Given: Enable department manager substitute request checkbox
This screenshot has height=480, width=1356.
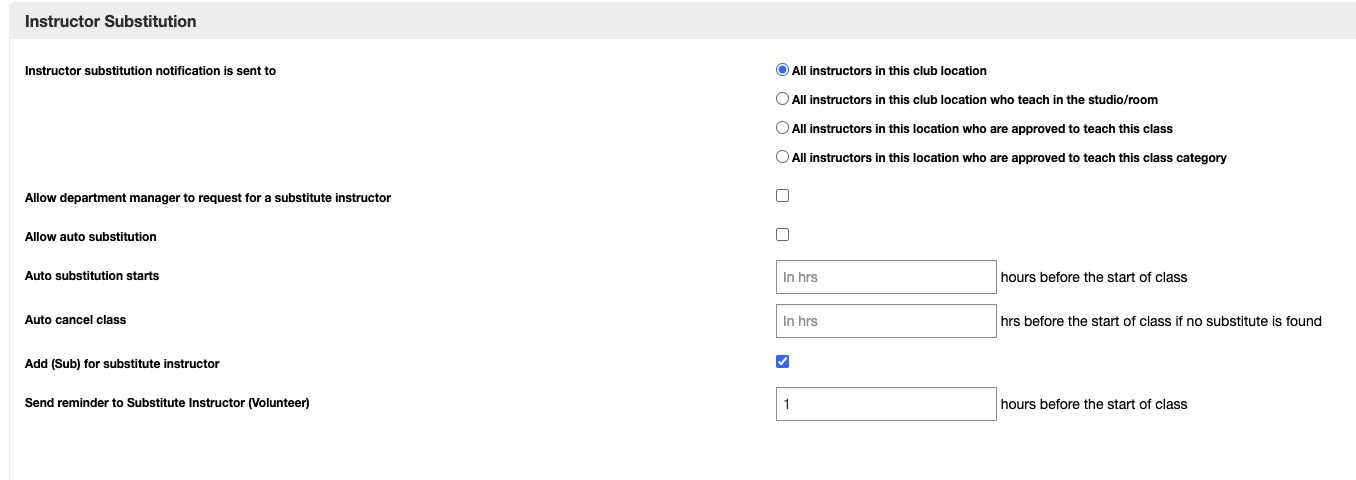Looking at the screenshot, I should [783, 196].
